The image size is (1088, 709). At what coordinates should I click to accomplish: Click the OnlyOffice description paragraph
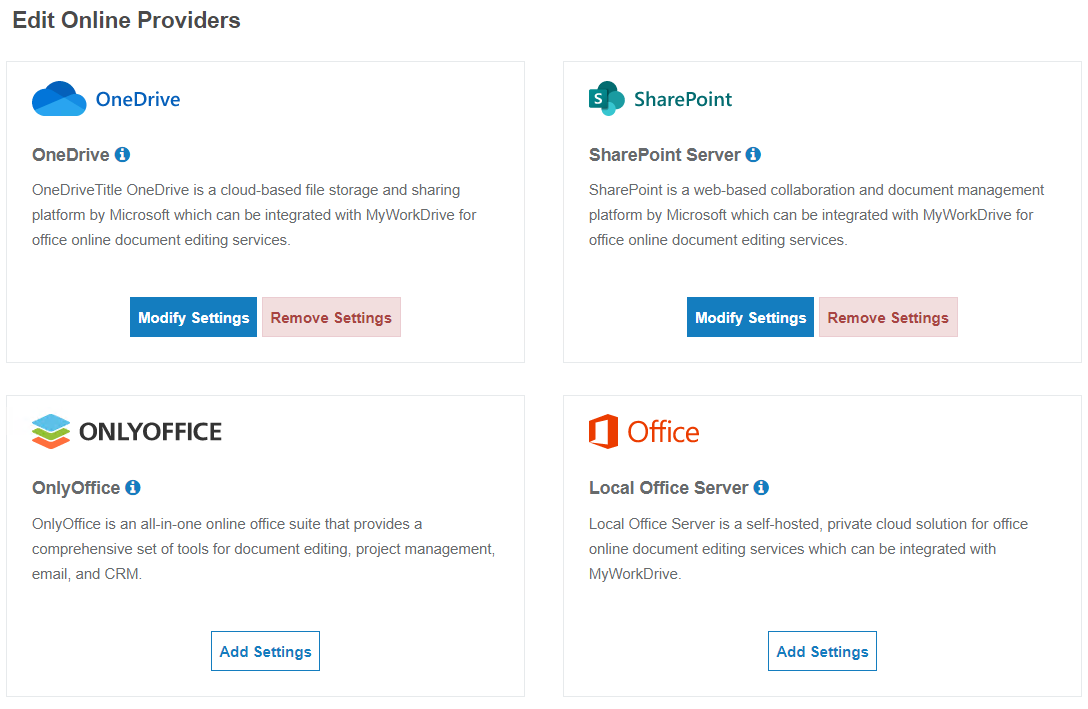(x=263, y=549)
